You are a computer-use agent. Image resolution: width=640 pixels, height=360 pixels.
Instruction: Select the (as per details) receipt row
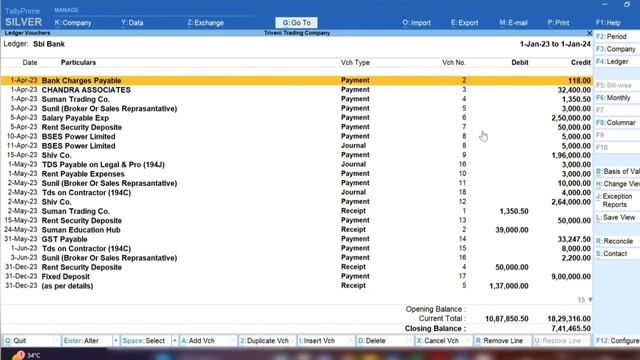coord(296,286)
